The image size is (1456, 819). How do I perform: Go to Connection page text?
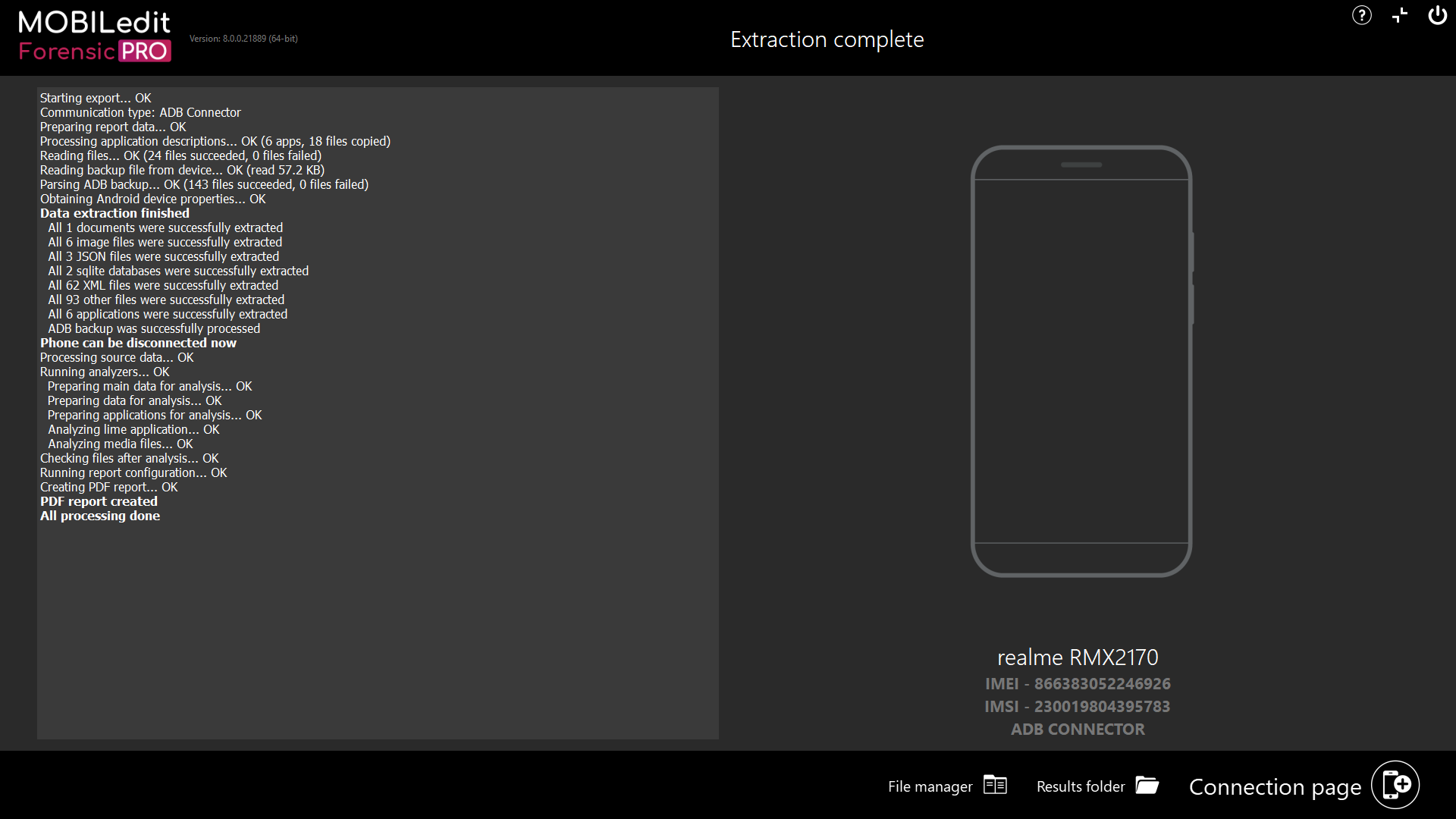point(1275,787)
